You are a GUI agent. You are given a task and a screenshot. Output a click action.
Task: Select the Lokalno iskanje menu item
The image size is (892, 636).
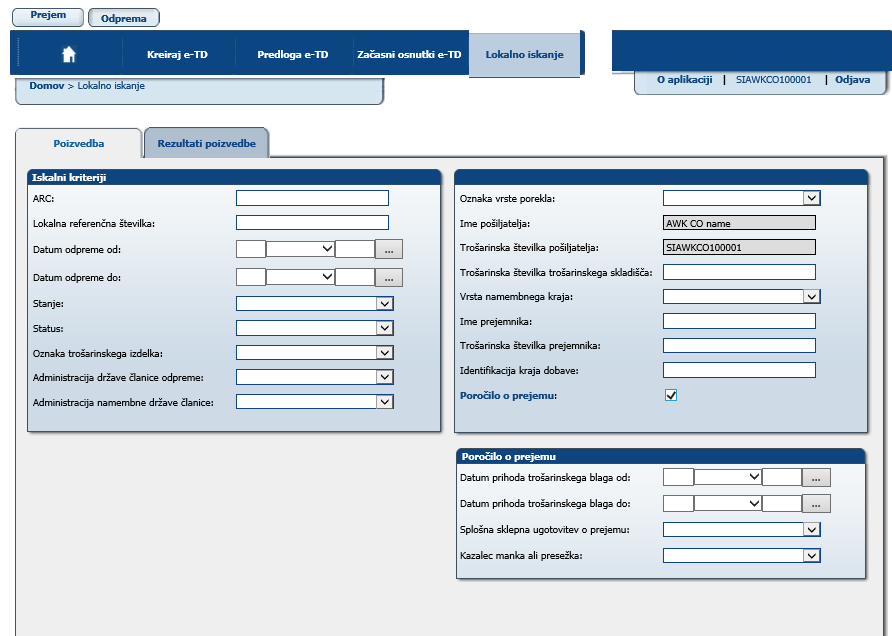click(x=525, y=55)
